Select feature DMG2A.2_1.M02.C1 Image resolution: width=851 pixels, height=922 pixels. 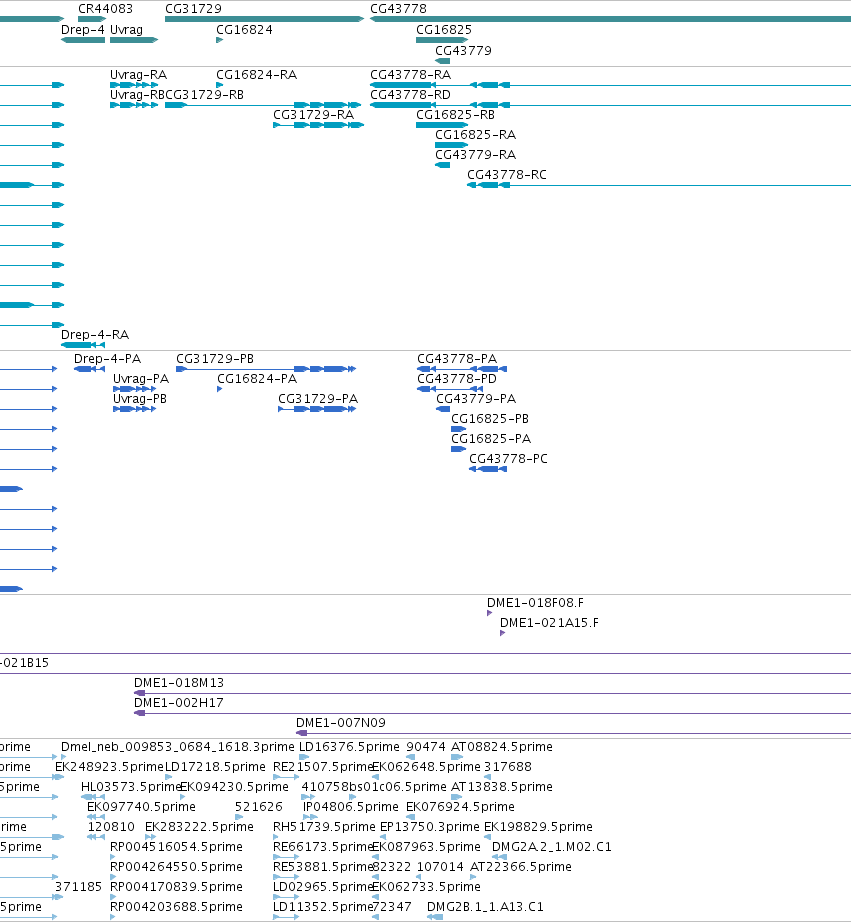(552, 847)
